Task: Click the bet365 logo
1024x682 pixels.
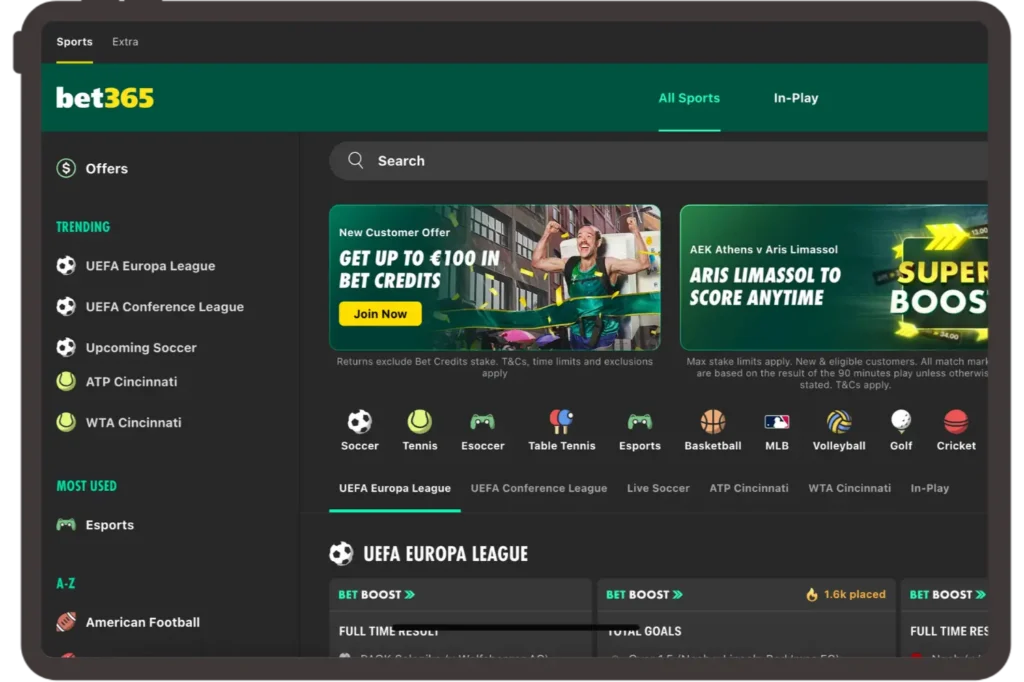Action: pos(104,98)
